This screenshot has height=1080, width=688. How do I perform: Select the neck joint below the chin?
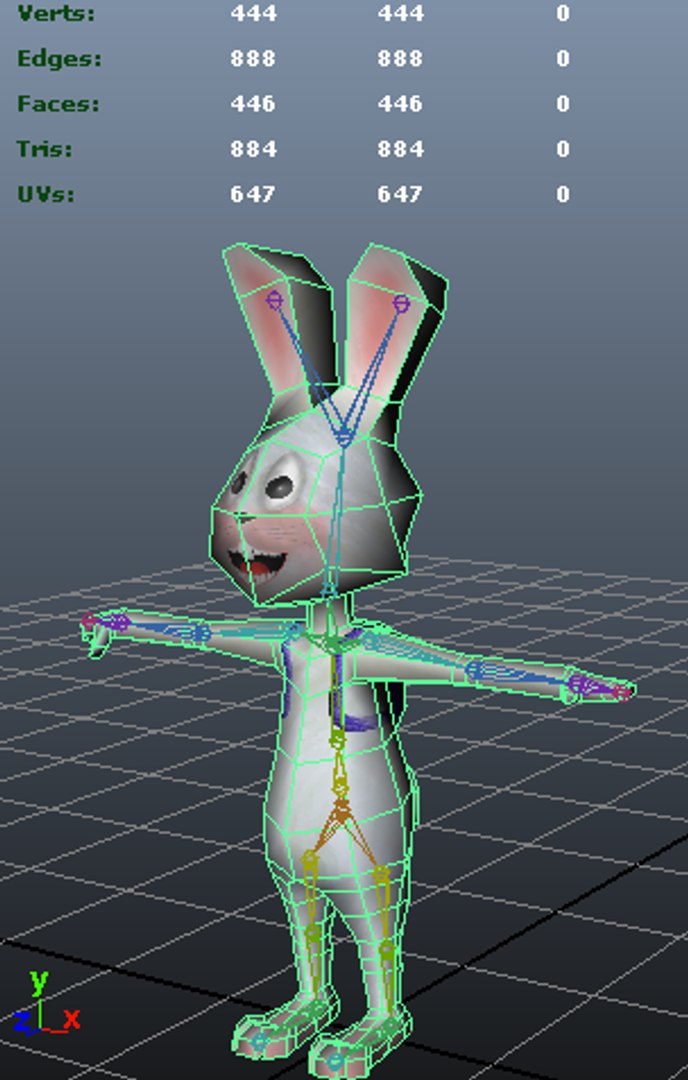[329, 590]
